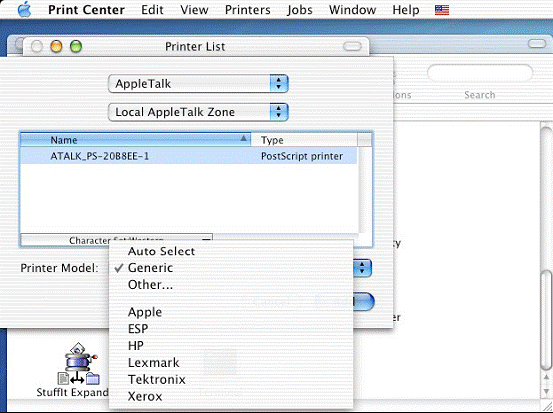The height and width of the screenshot is (413, 553).
Task: Click the Printer List toolbar toggle pill
Action: [352, 46]
